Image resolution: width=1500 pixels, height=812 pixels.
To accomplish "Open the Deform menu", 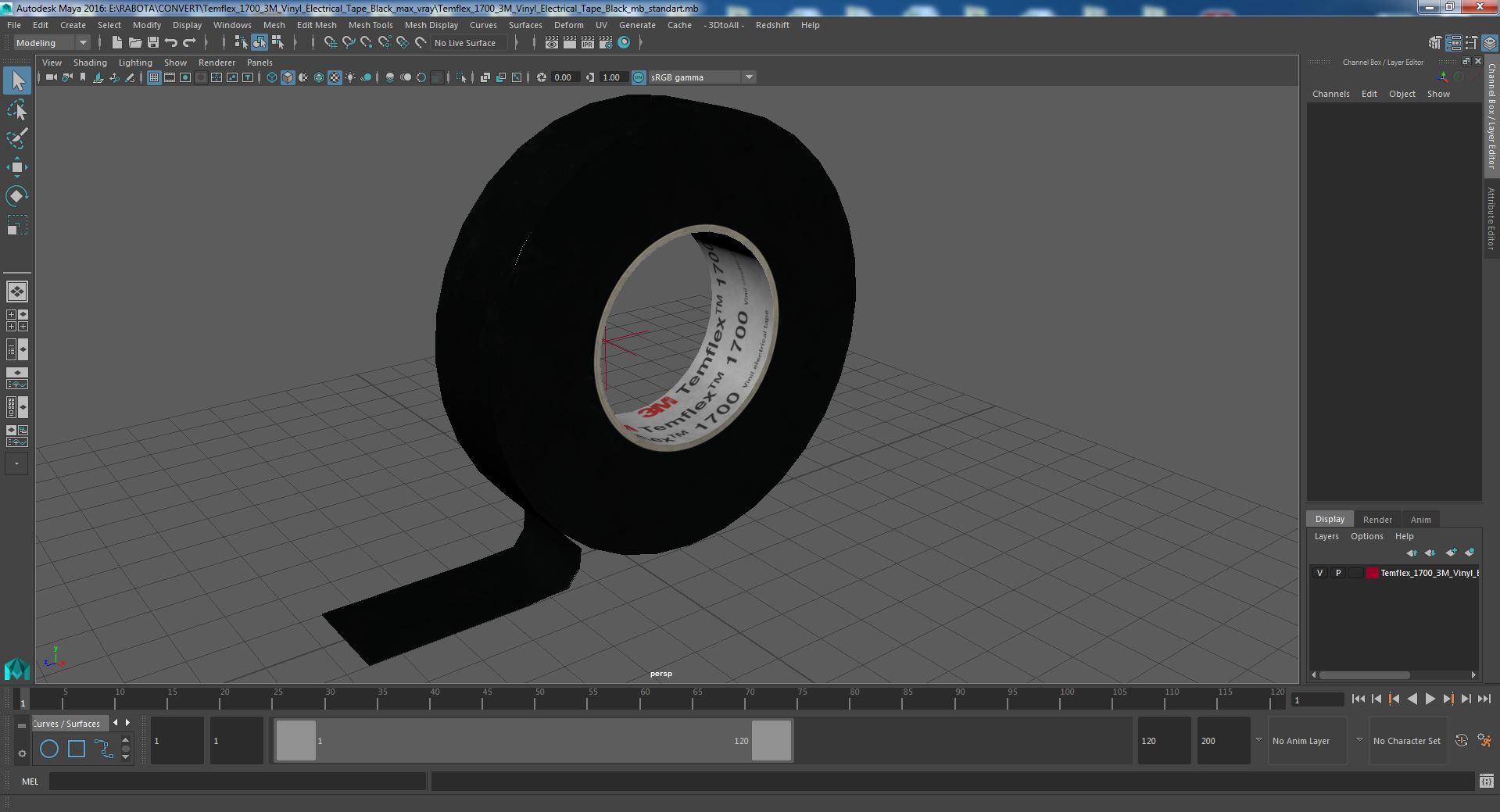I will 569,25.
